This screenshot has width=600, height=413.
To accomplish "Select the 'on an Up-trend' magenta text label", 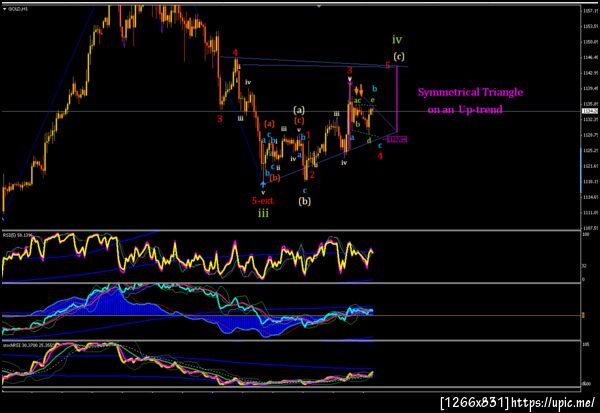I will [x=465, y=110].
